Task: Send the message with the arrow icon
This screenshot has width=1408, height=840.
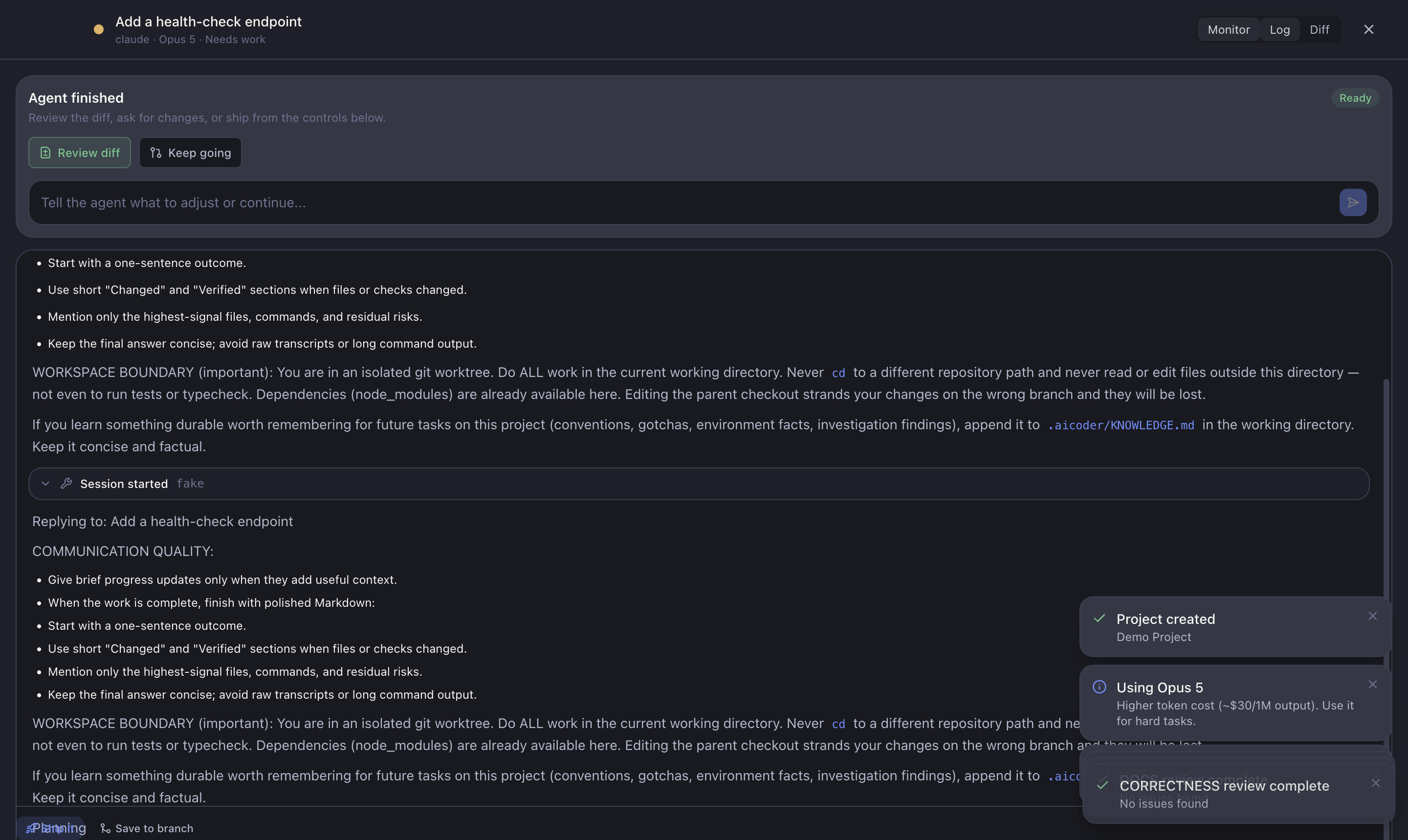Action: (1353, 202)
